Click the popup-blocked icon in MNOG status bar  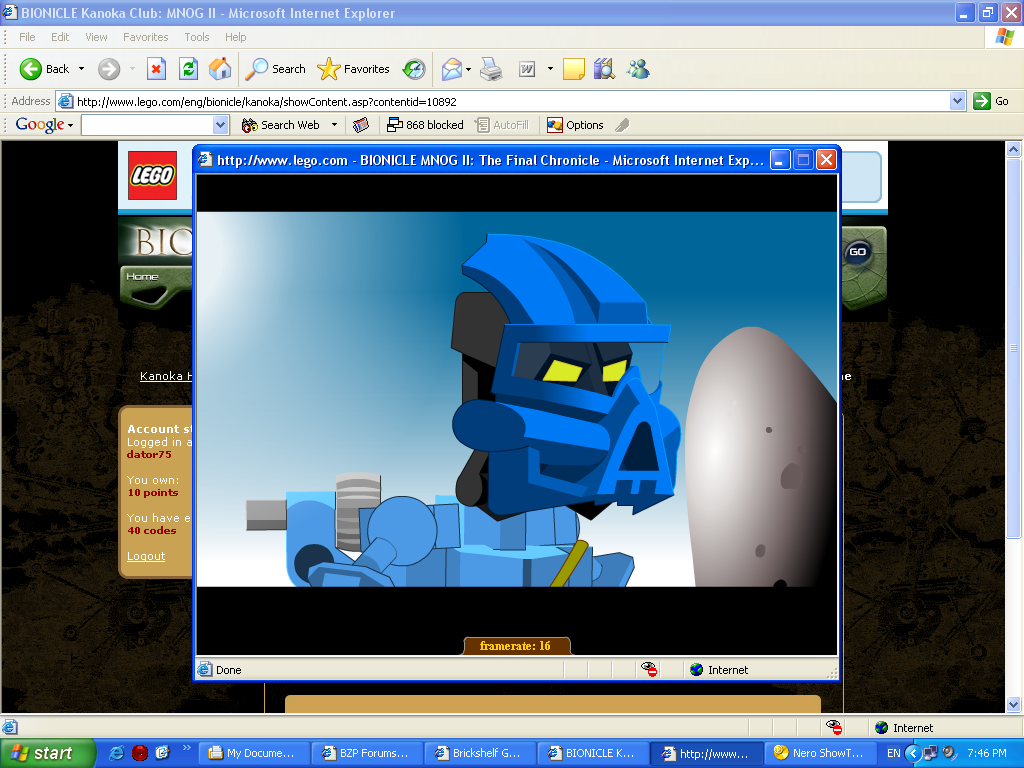pos(648,669)
